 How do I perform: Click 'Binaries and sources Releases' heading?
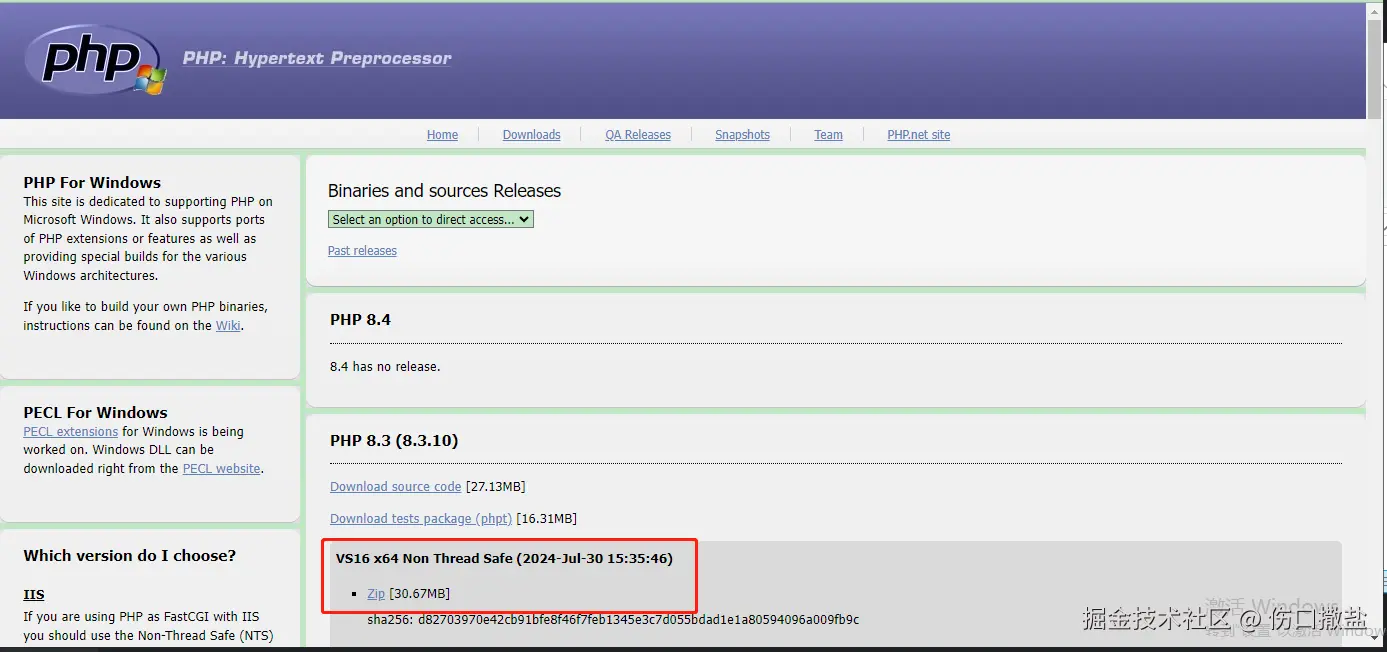pos(444,191)
